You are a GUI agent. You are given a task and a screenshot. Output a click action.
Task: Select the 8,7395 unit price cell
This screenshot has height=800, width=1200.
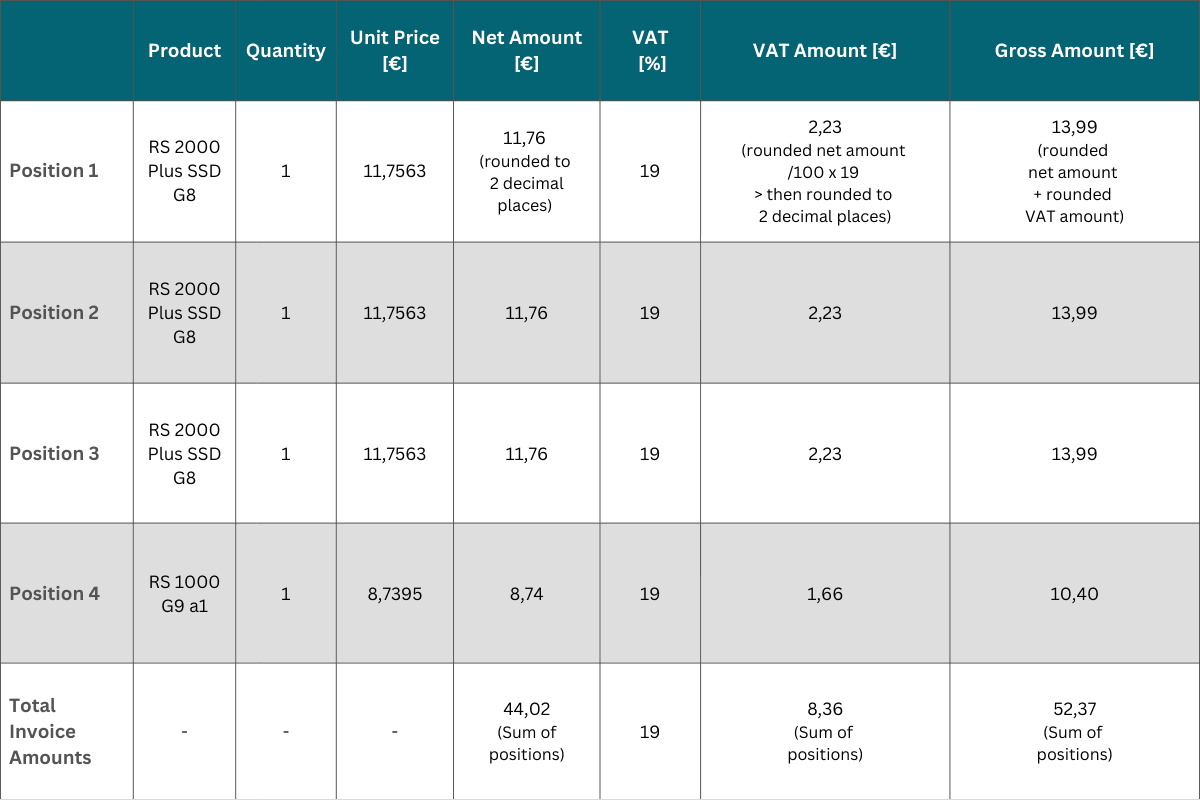coord(395,594)
